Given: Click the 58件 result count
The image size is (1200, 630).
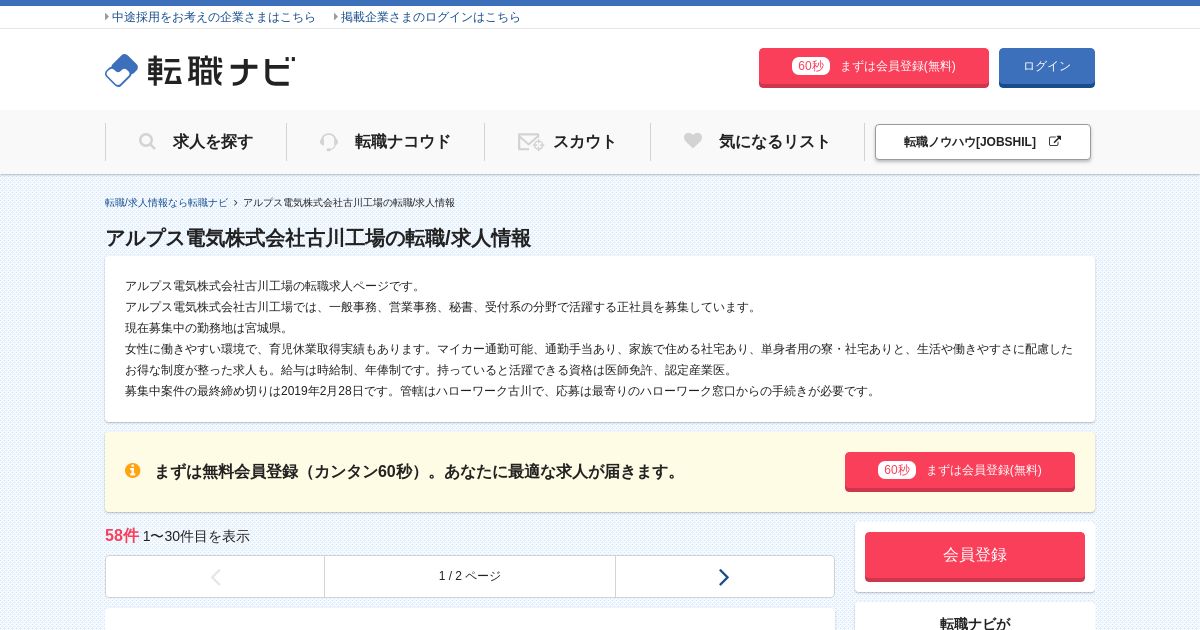Looking at the screenshot, I should click(x=122, y=536).
